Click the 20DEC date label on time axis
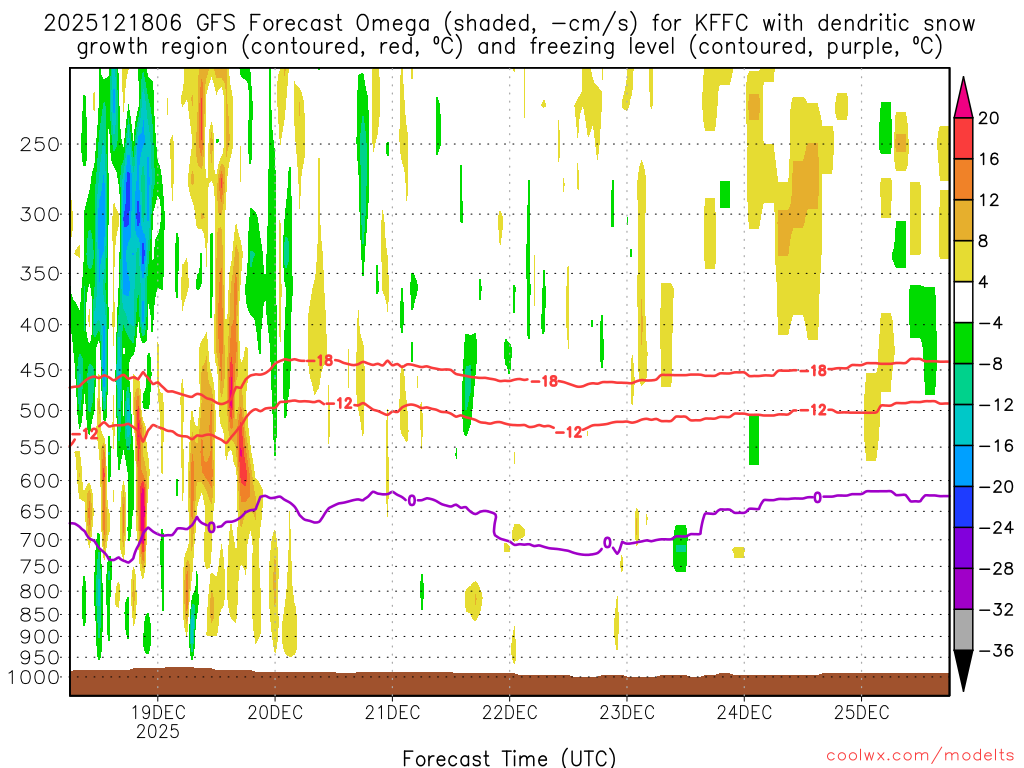This screenshot has width=1024, height=768. (275, 712)
